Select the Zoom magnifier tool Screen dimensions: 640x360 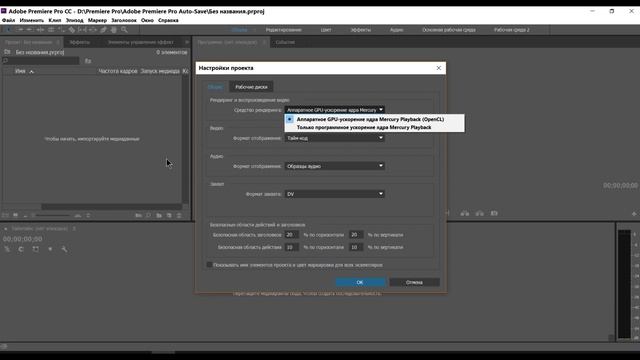tap(124, 30)
